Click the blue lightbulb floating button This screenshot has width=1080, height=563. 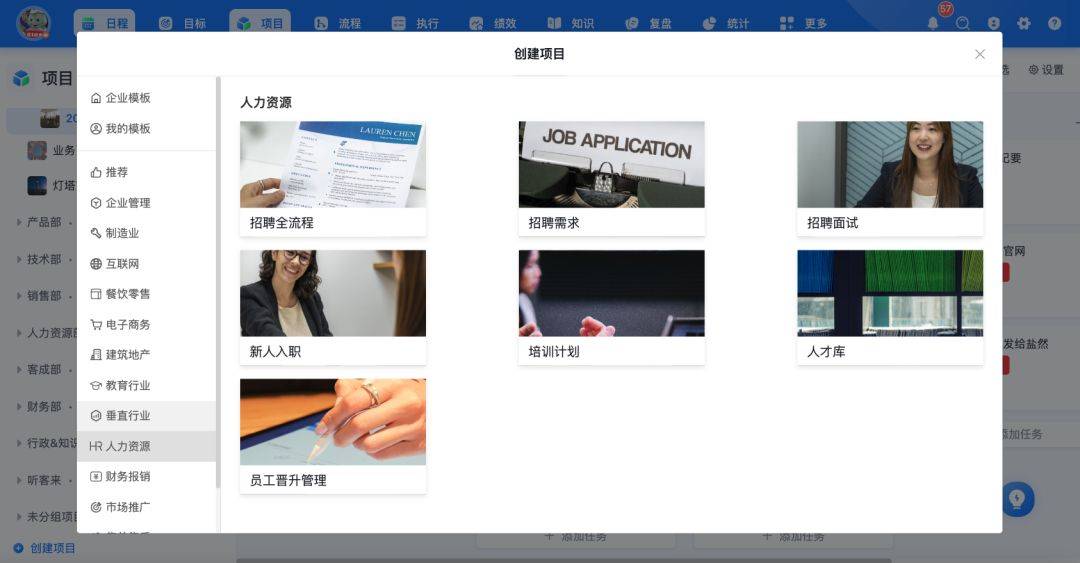point(1017,499)
